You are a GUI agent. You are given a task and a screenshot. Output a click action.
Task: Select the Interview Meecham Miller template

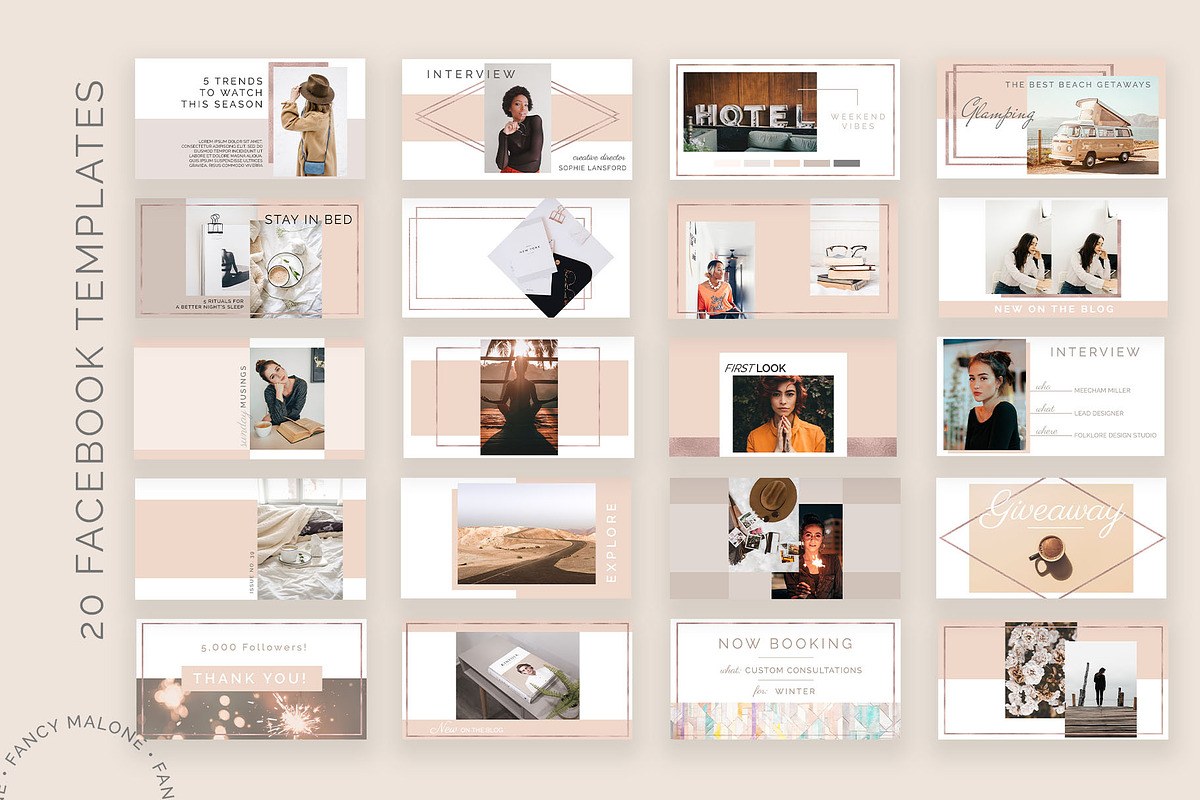click(x=1052, y=398)
